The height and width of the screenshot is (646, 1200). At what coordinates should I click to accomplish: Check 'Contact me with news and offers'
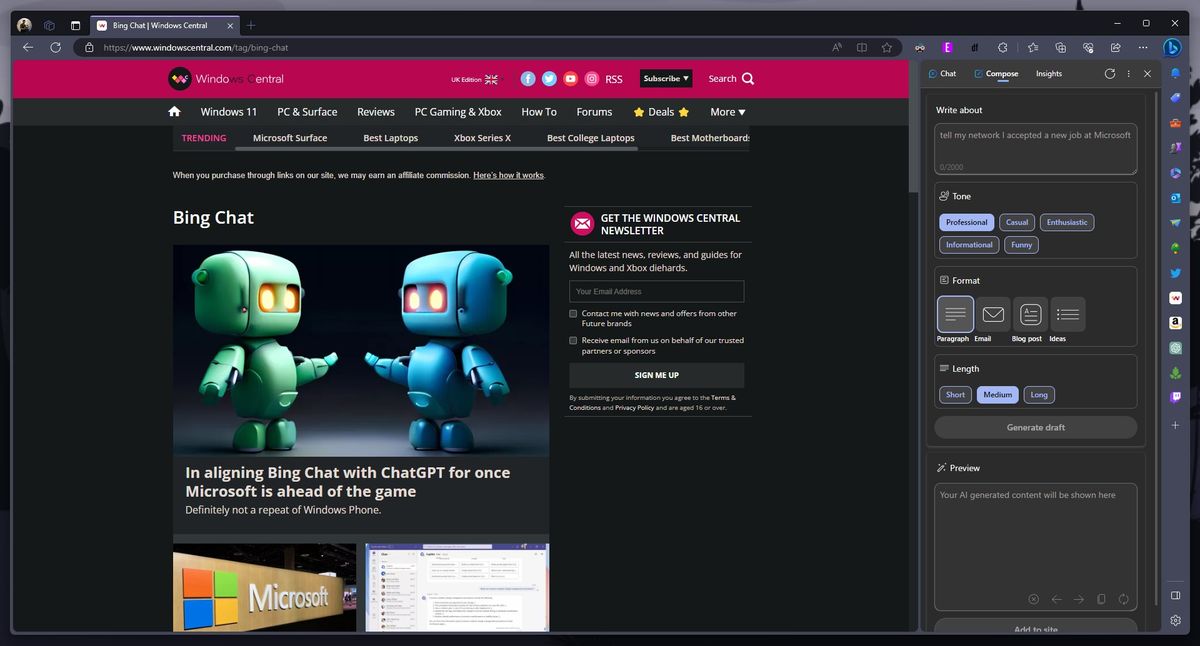pyautogui.click(x=573, y=314)
